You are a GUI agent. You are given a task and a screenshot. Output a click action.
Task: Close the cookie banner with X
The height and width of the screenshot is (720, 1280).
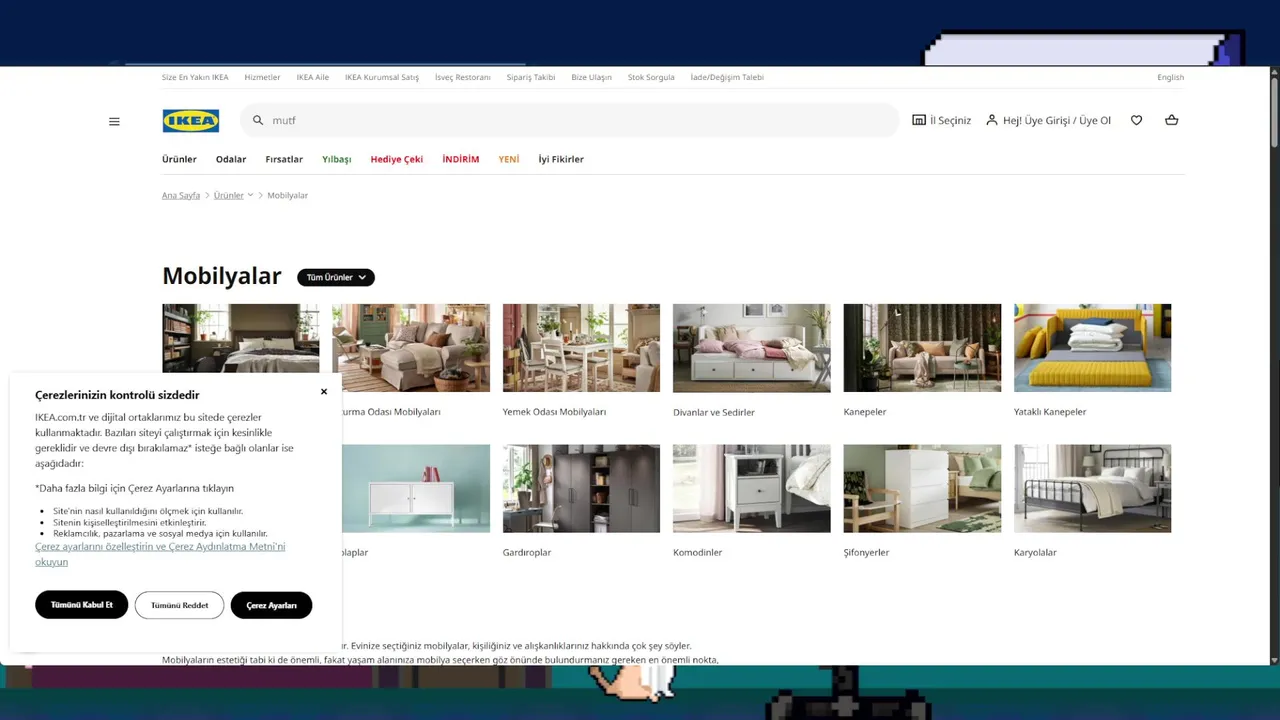point(324,391)
